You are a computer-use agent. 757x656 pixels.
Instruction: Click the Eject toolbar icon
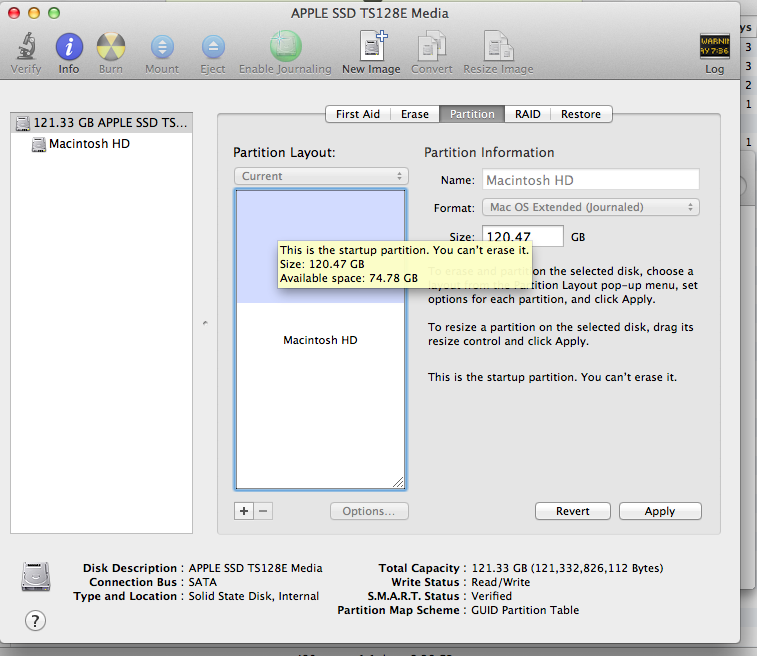pyautogui.click(x=213, y=47)
